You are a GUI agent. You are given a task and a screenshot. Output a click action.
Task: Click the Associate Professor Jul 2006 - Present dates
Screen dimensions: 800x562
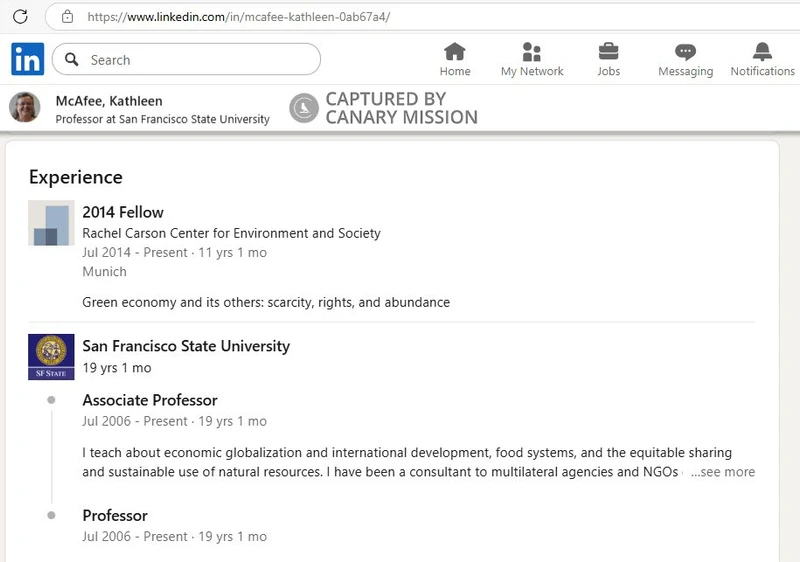174,421
